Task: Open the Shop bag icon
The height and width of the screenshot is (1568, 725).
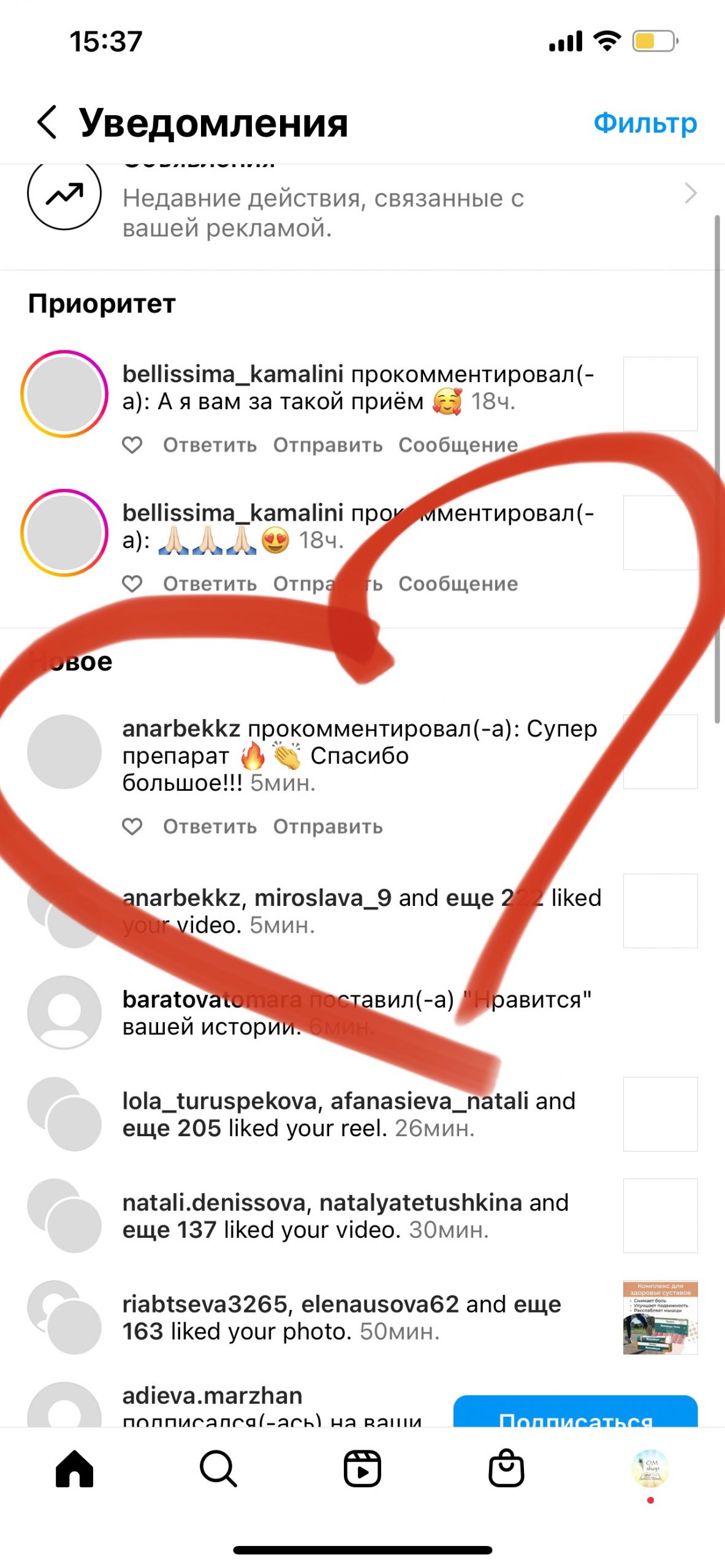Action: [x=506, y=1468]
